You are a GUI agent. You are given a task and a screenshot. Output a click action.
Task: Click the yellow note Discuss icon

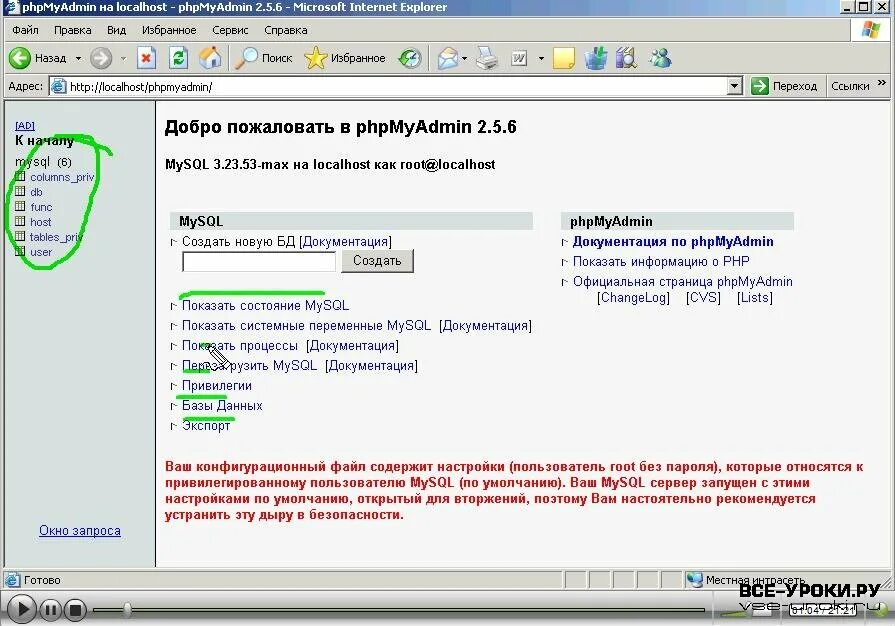564,58
